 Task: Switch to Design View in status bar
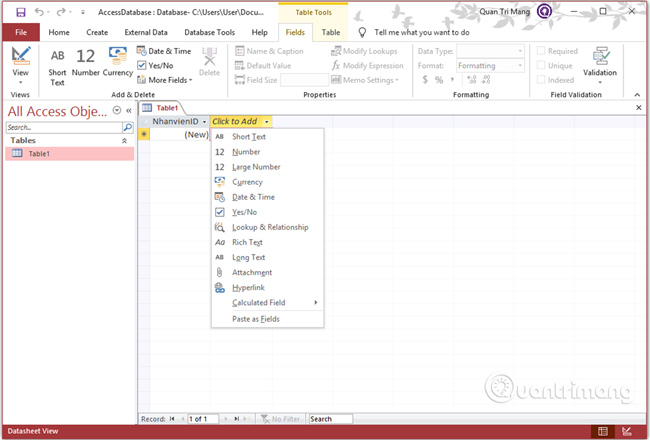(626, 431)
